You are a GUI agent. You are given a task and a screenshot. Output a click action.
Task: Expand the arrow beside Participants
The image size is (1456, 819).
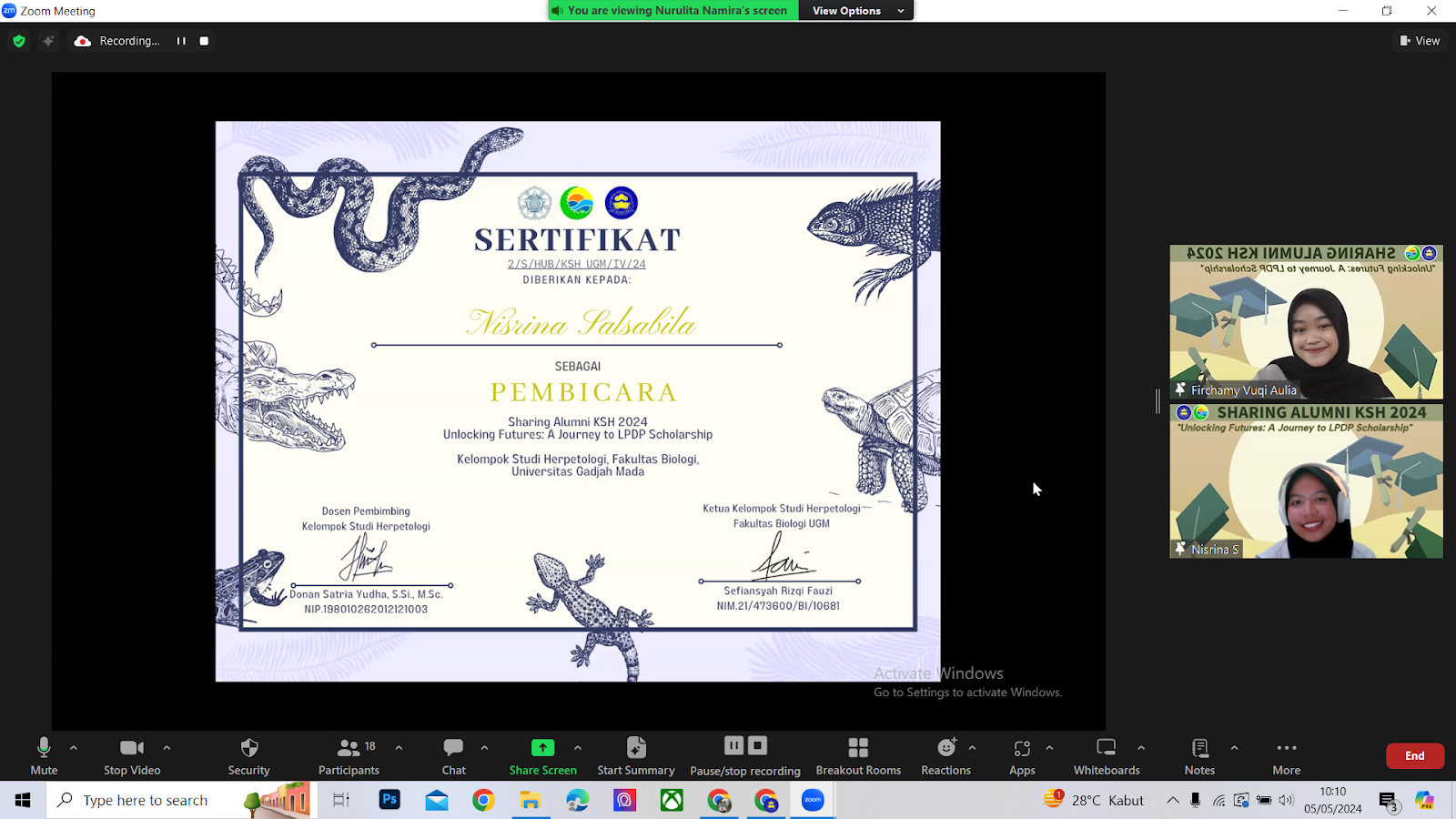click(399, 748)
